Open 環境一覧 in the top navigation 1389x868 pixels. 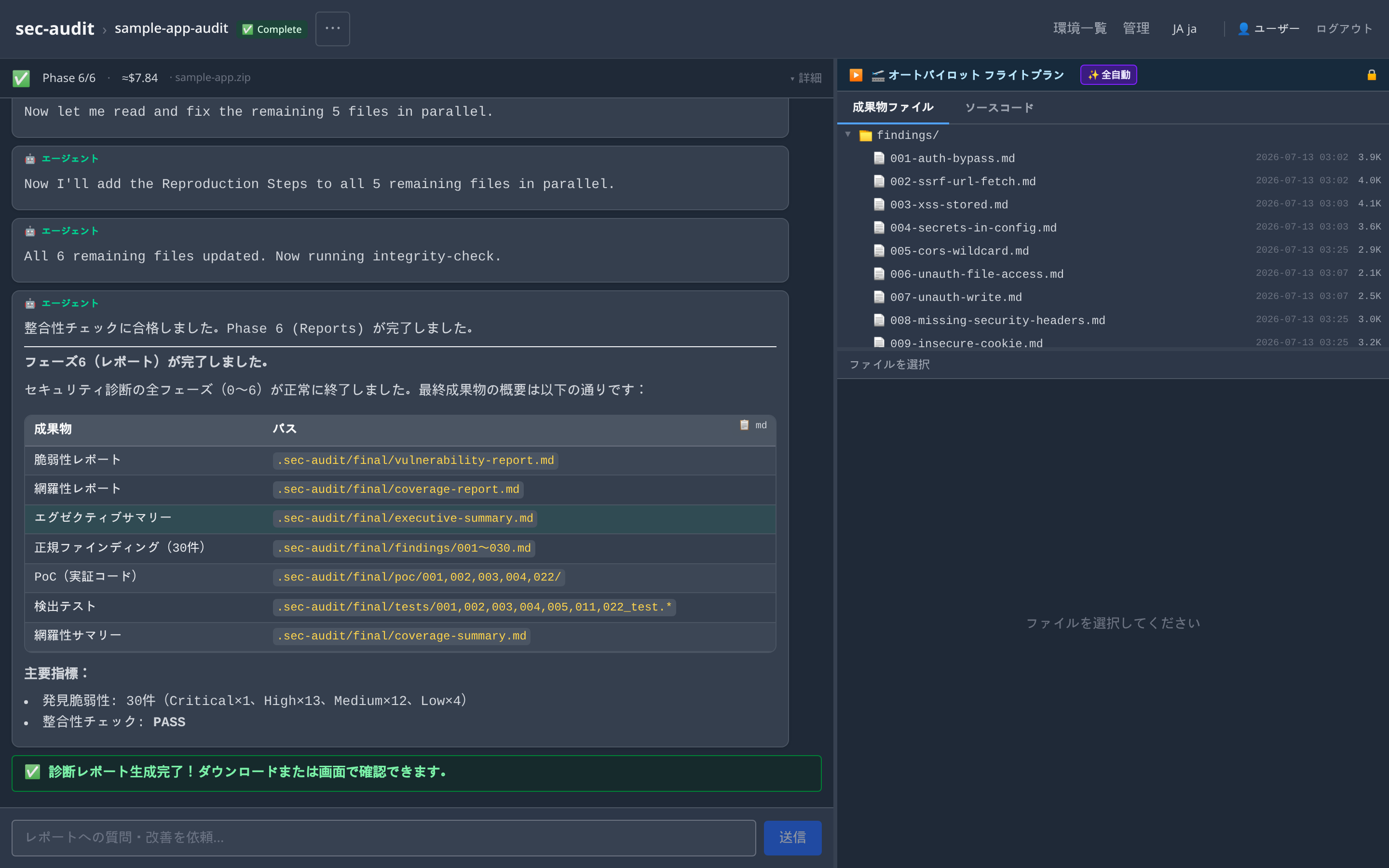[1080, 29]
